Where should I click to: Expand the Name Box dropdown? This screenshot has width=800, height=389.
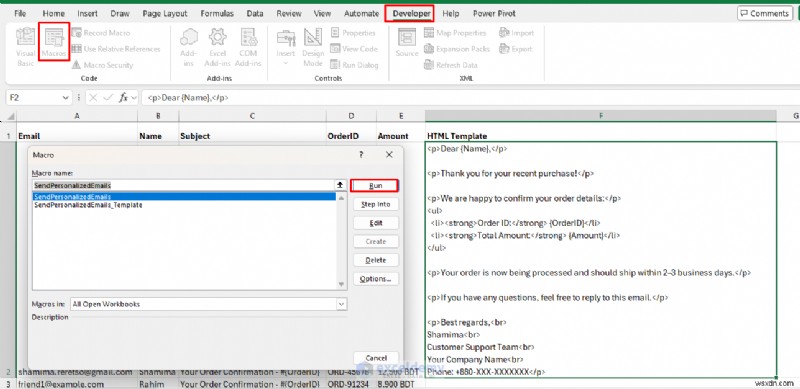65,98
